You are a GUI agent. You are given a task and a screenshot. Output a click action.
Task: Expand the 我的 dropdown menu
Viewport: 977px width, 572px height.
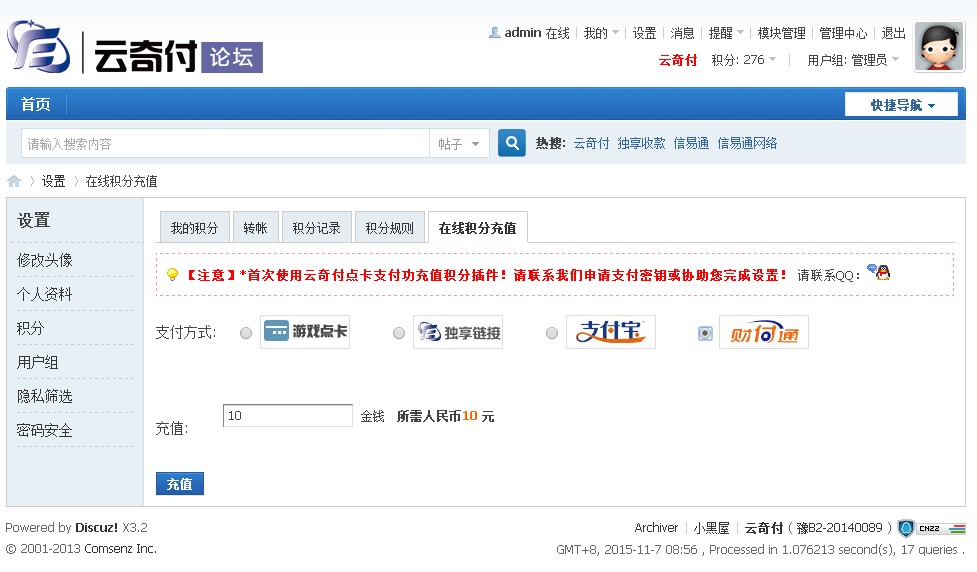[601, 33]
